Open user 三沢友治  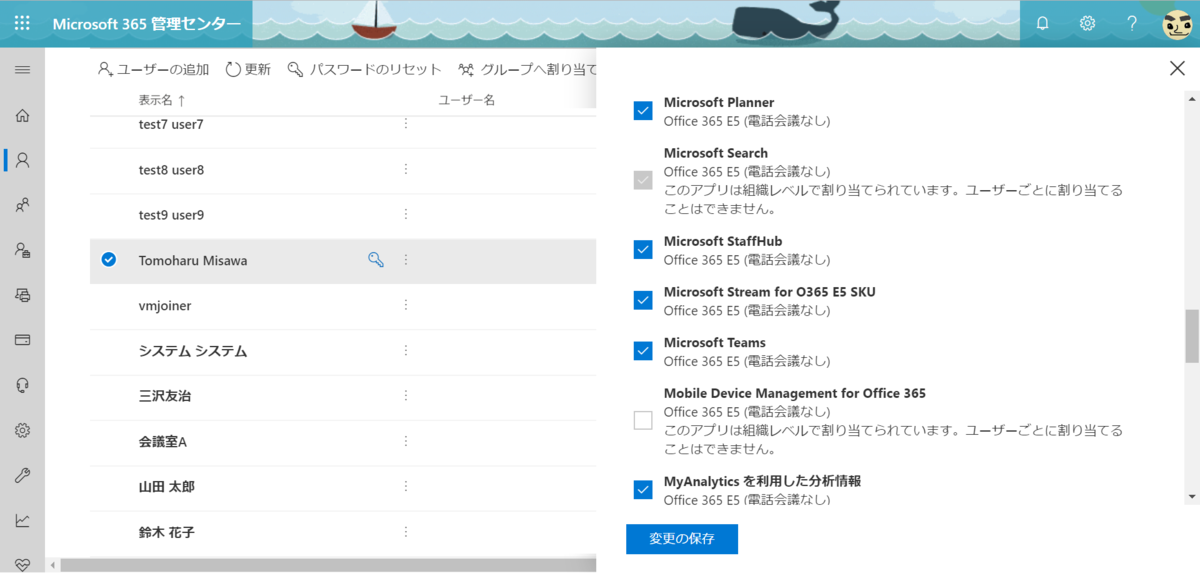point(165,396)
